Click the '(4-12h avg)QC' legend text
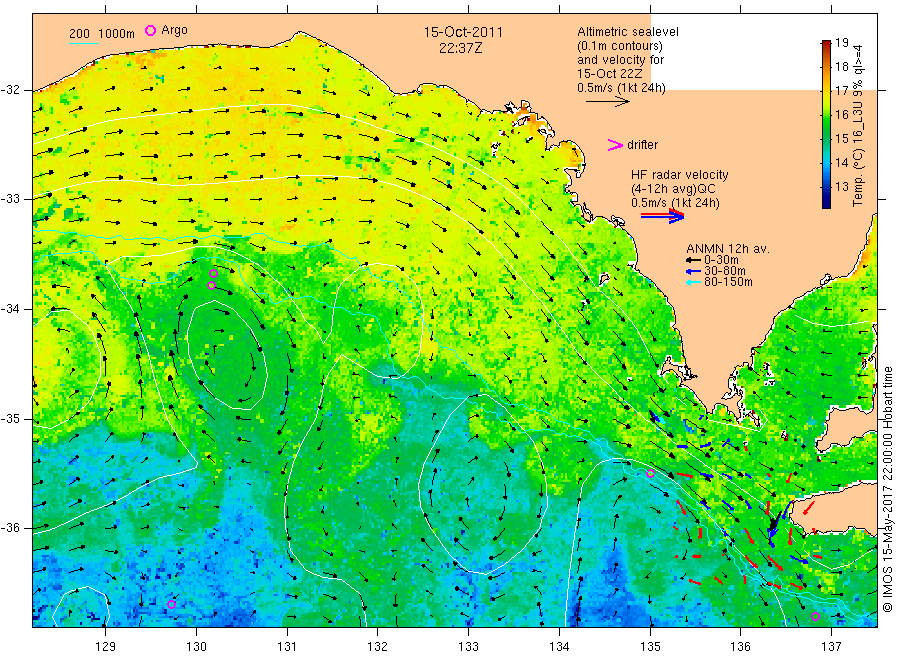Viewport: 900px width, 660px height. pyautogui.click(x=673, y=189)
